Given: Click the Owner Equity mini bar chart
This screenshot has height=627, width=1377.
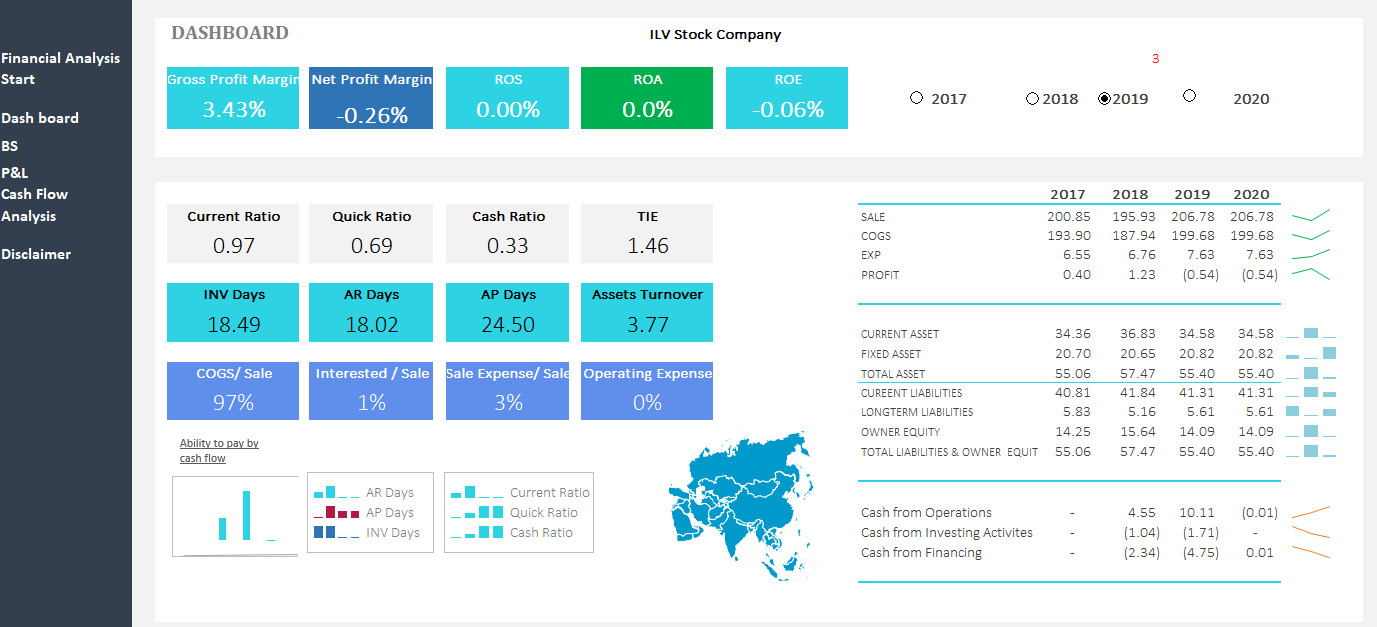Looking at the screenshot, I should tap(1311, 431).
